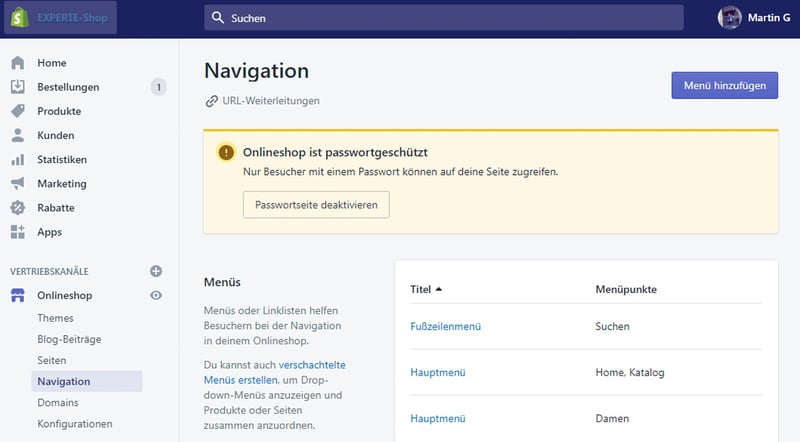Click the Apps grid icon
The height and width of the screenshot is (442, 800).
click(18, 232)
